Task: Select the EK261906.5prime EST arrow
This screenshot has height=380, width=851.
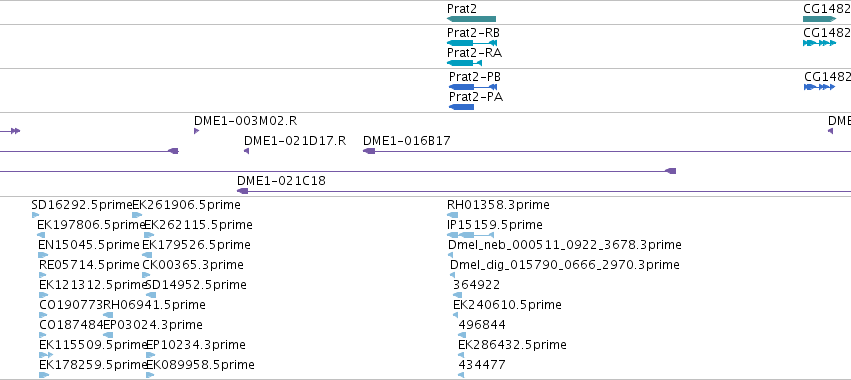Action: click(x=137, y=215)
